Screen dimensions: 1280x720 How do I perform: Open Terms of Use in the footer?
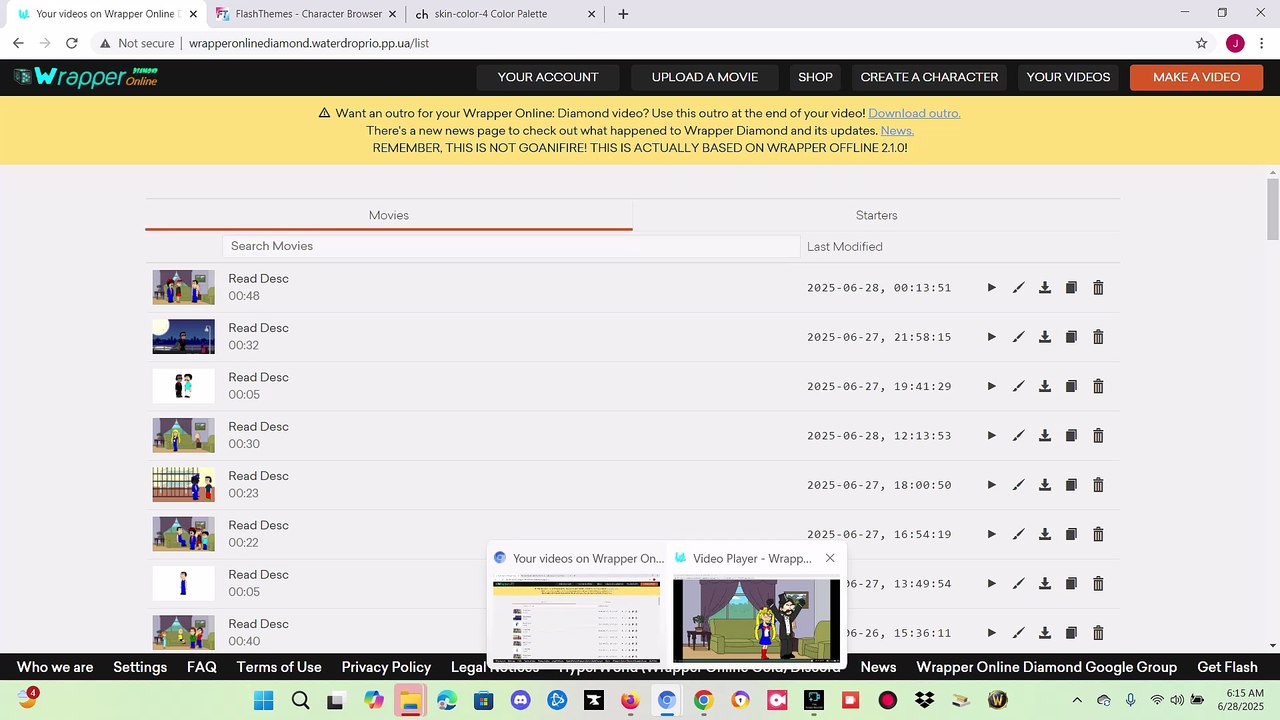tap(279, 667)
